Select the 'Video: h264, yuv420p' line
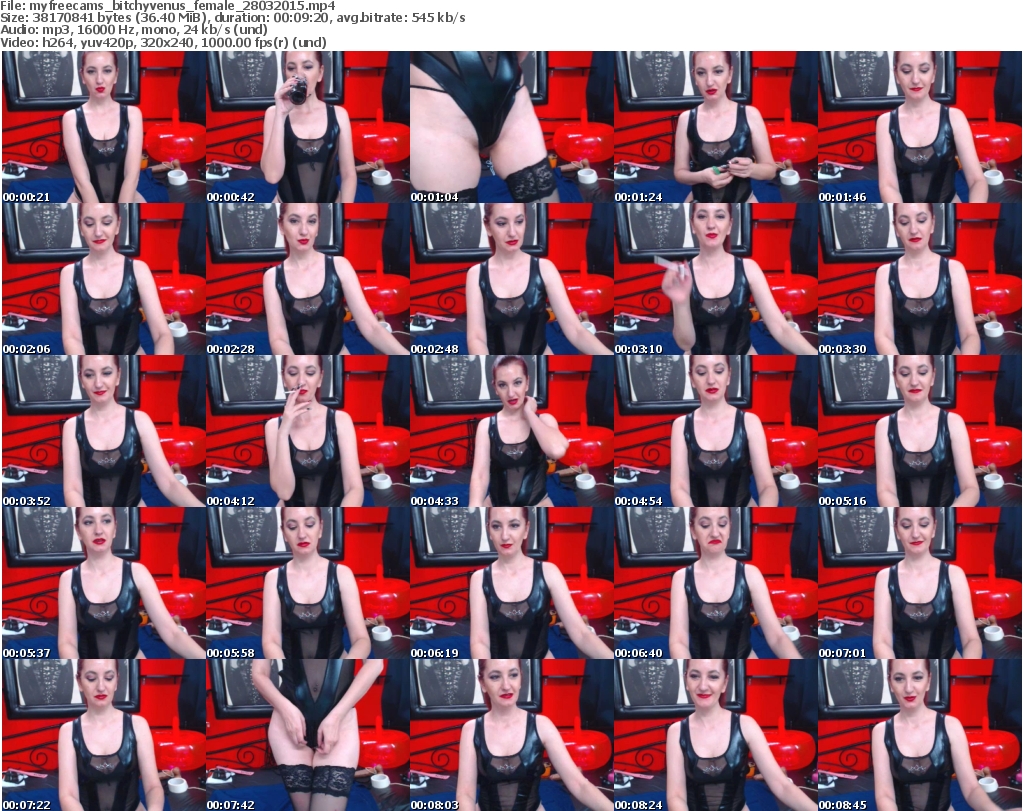Viewport: 1024px width, 811px height. coord(163,42)
